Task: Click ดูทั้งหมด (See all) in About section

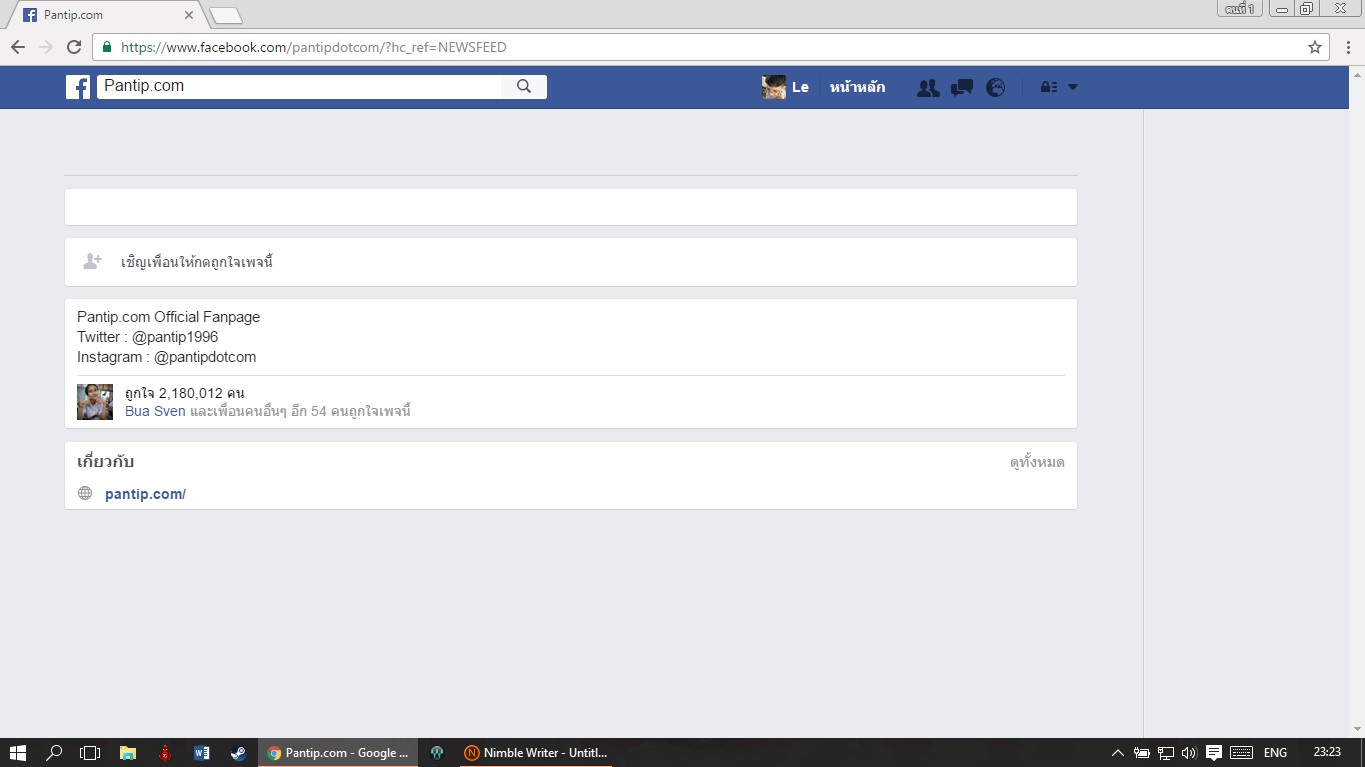Action: [1037, 463]
